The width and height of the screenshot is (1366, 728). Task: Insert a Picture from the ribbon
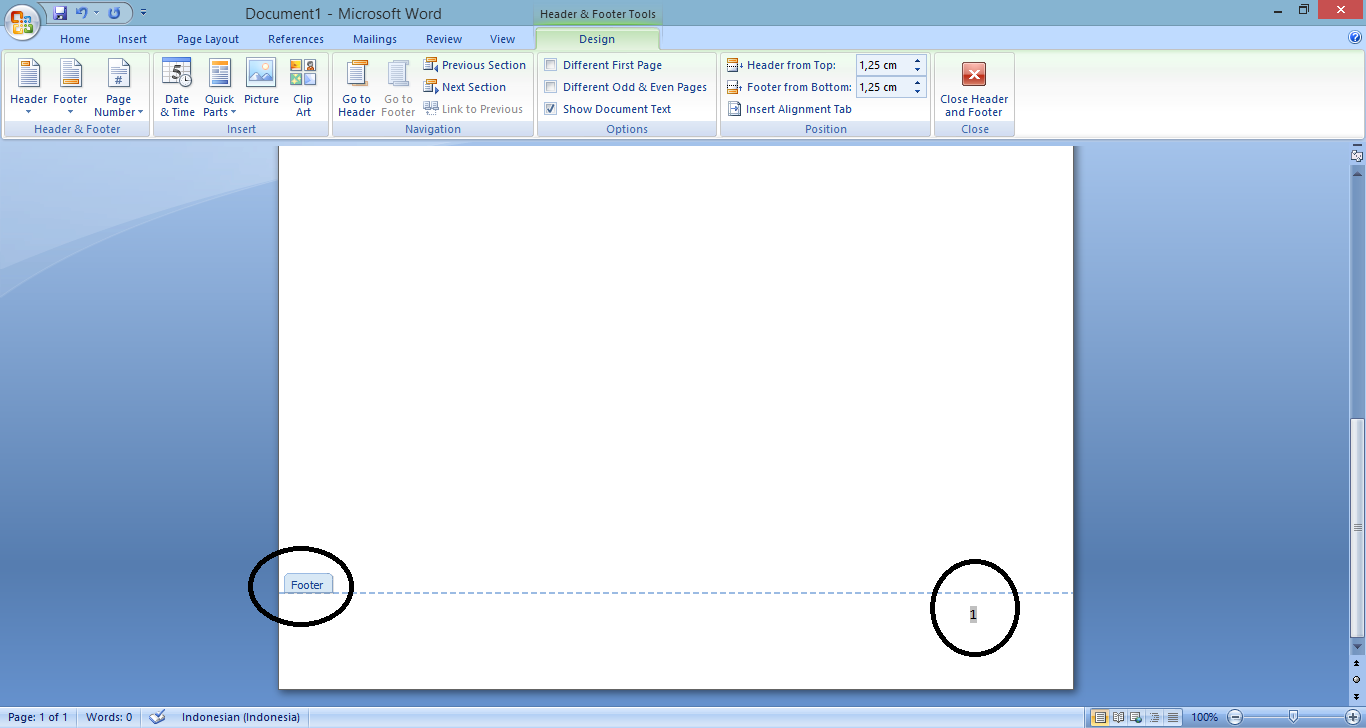tap(261, 76)
